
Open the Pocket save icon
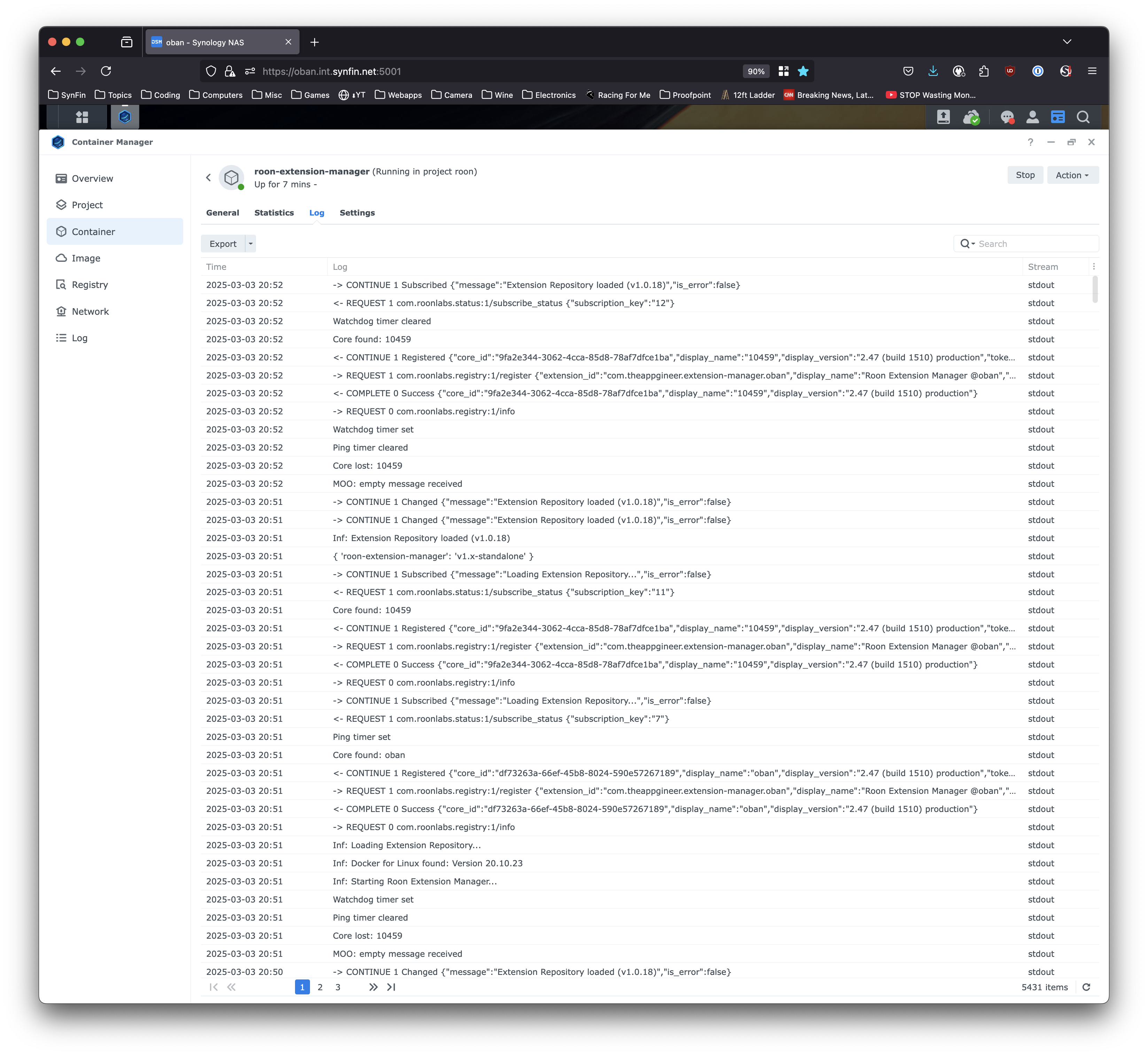(x=908, y=71)
